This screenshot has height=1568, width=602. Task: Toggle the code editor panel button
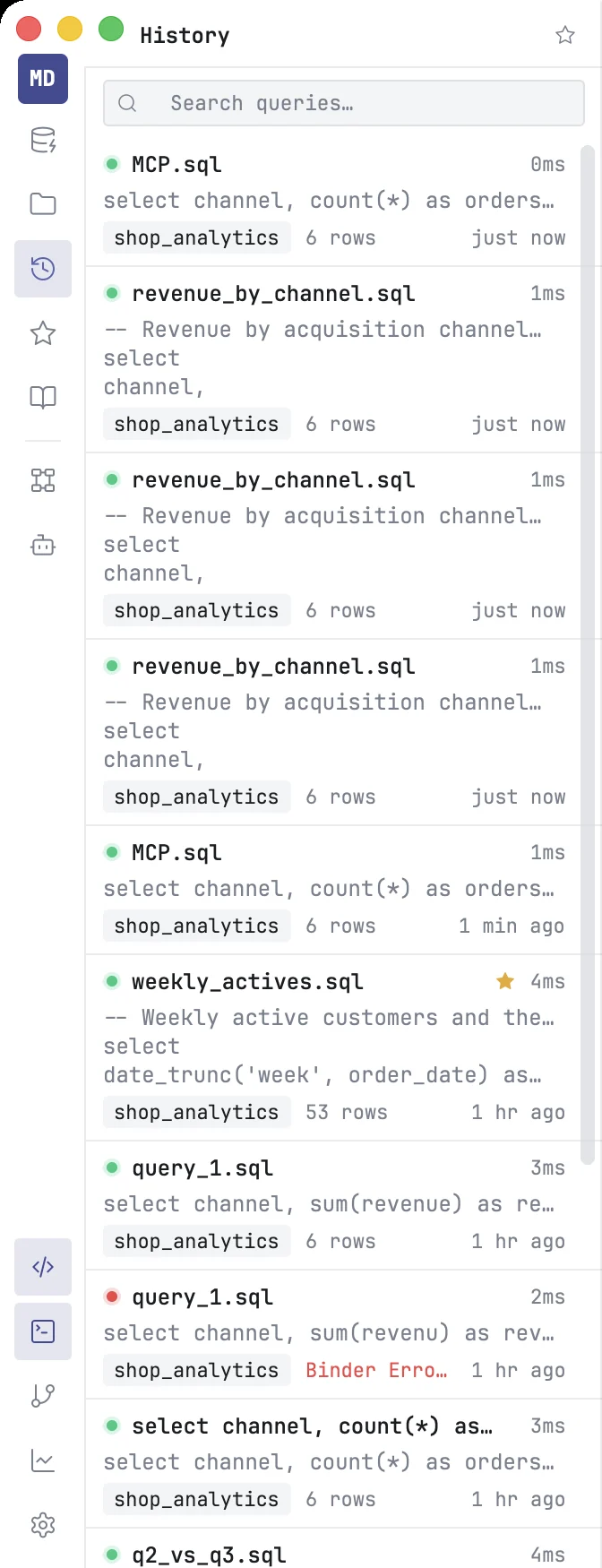coord(43,1267)
